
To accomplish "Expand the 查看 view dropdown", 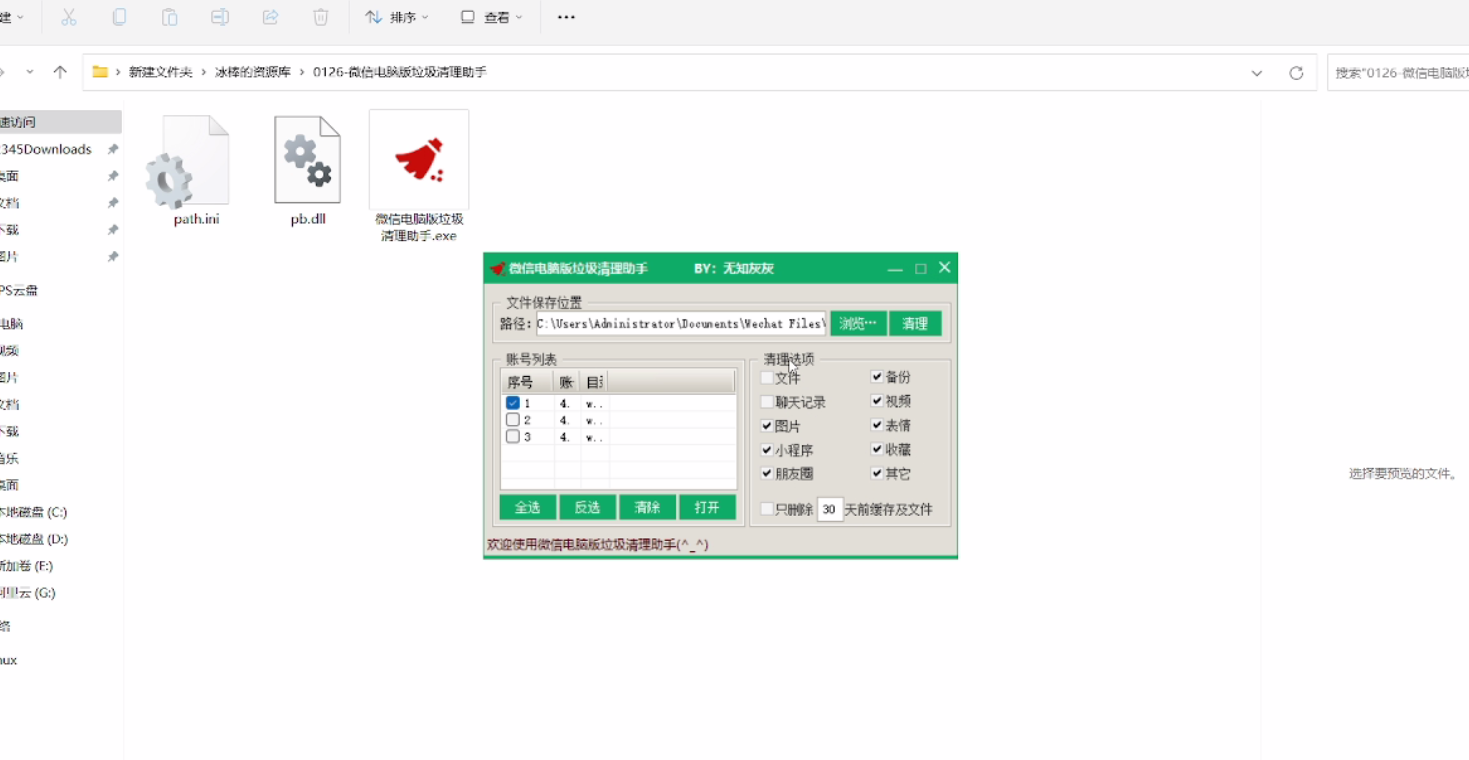I will pyautogui.click(x=491, y=17).
